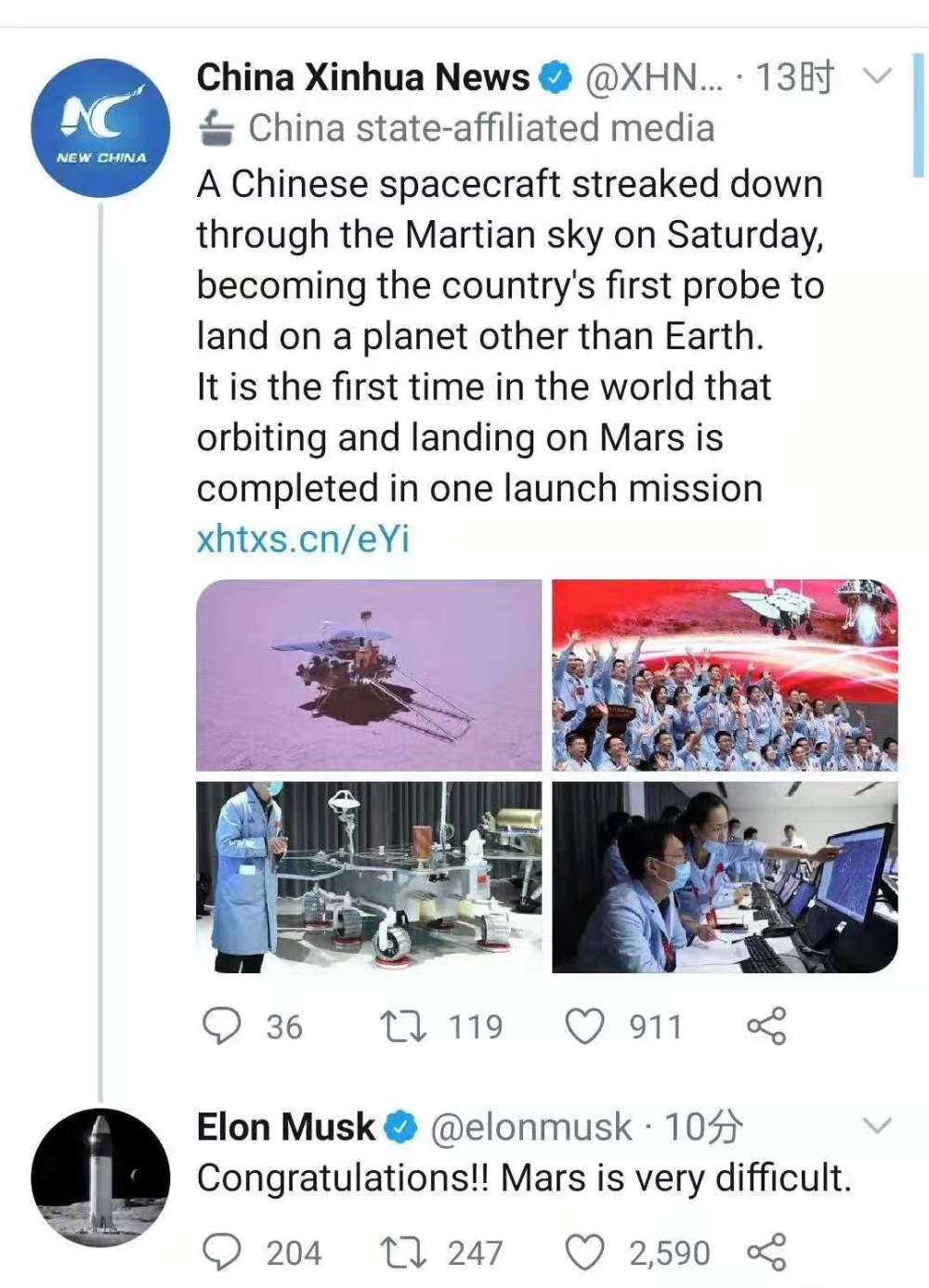Share the Xinhua News tweet
The height and width of the screenshot is (1288, 929).
766,1026
